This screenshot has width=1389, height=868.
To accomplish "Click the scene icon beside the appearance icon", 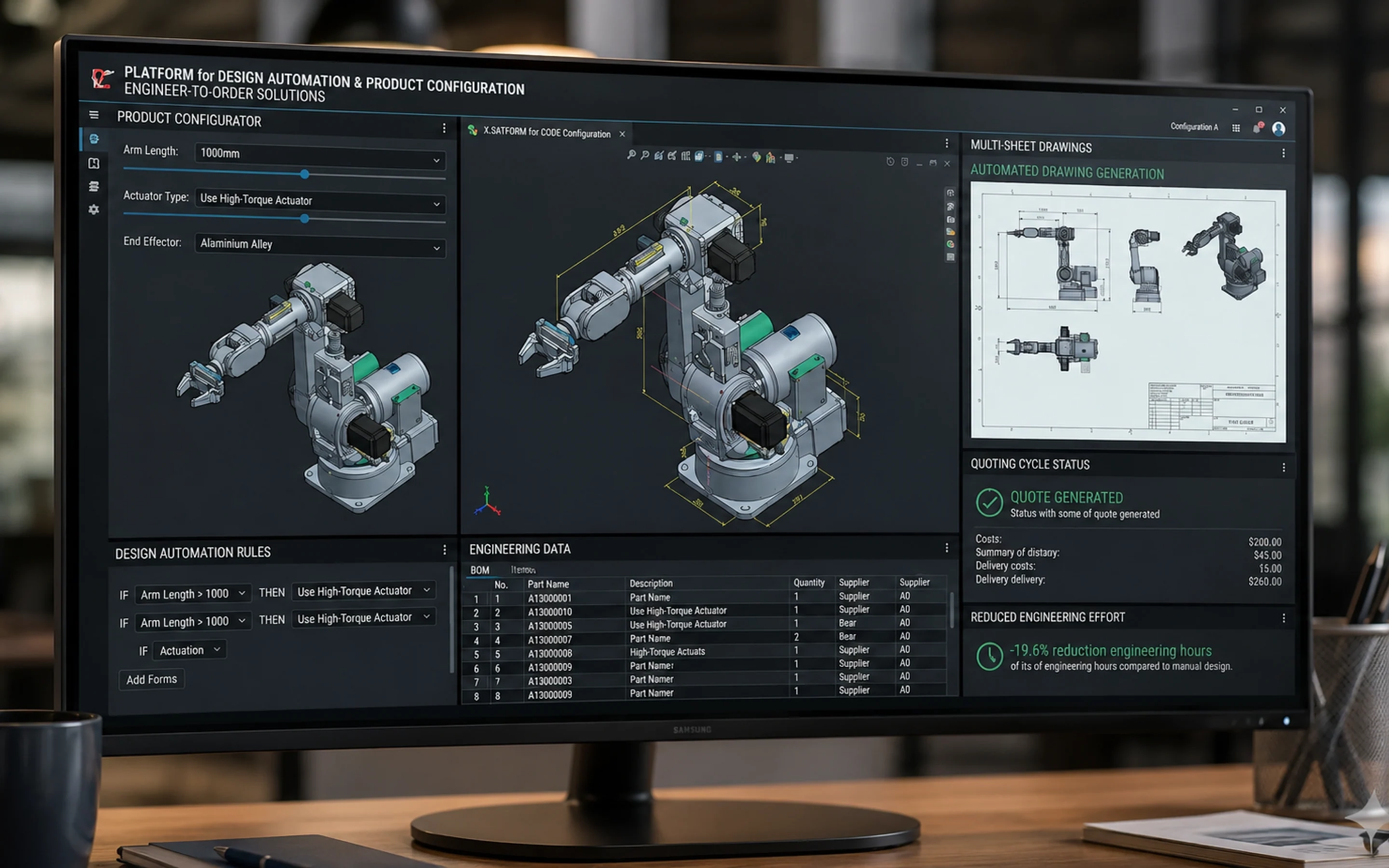I will (x=770, y=158).
